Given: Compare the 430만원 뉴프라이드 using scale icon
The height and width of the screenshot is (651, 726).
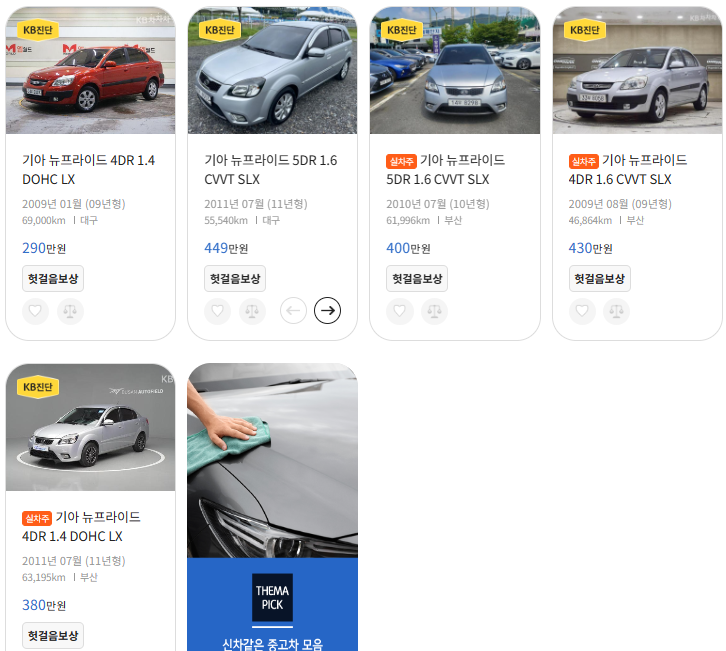Looking at the screenshot, I should [x=616, y=311].
